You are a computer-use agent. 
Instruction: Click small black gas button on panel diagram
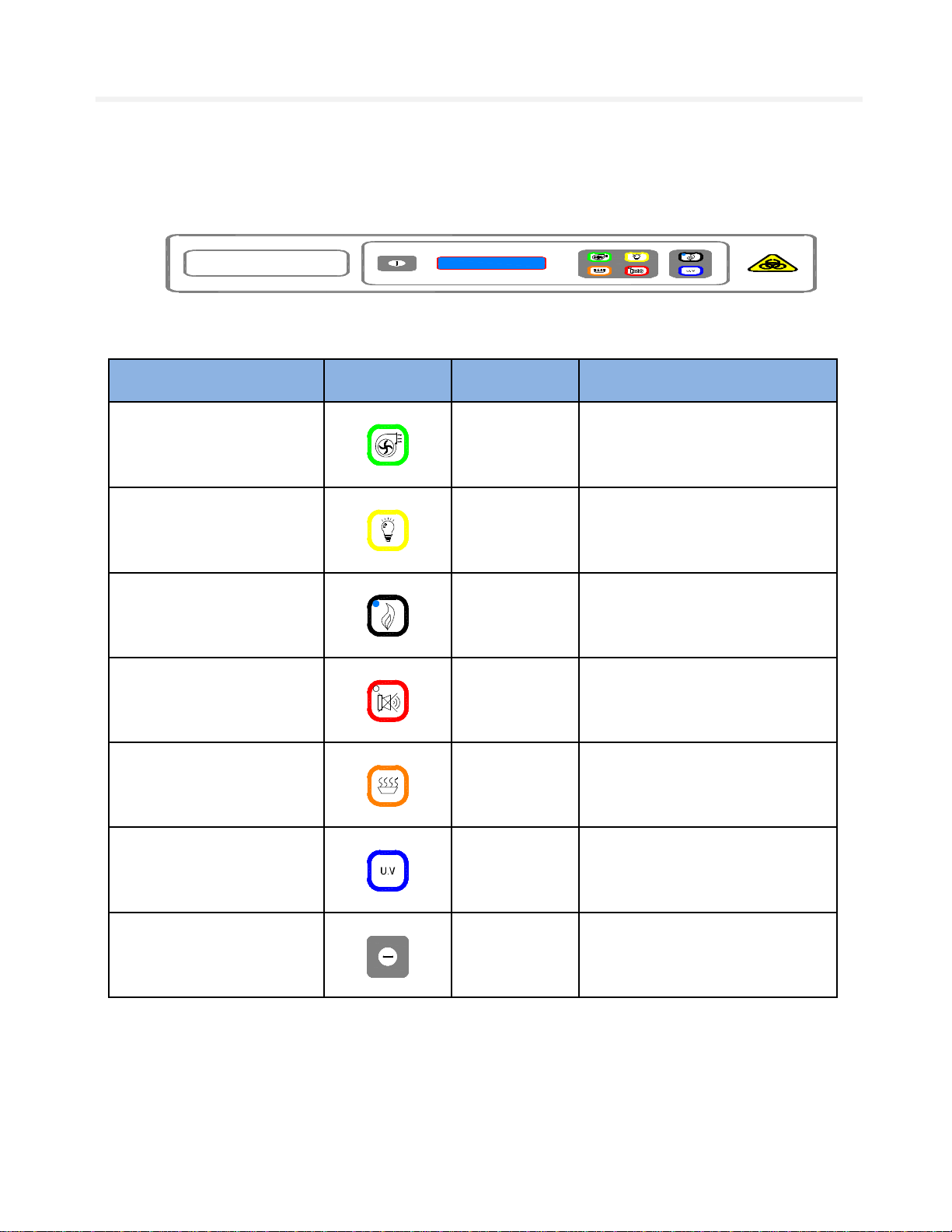[x=691, y=257]
